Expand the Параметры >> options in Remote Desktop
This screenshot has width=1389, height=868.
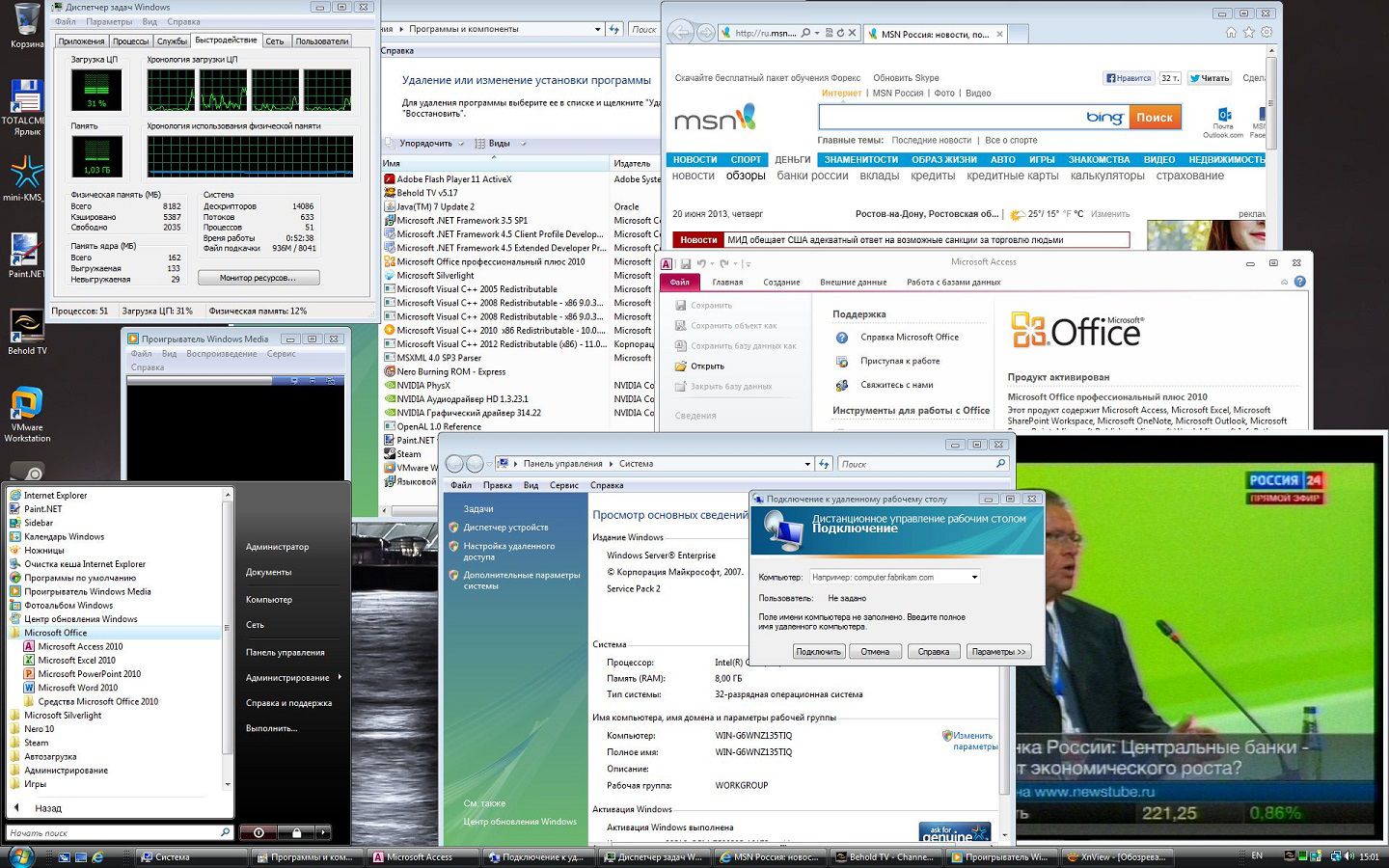pyautogui.click(x=998, y=652)
